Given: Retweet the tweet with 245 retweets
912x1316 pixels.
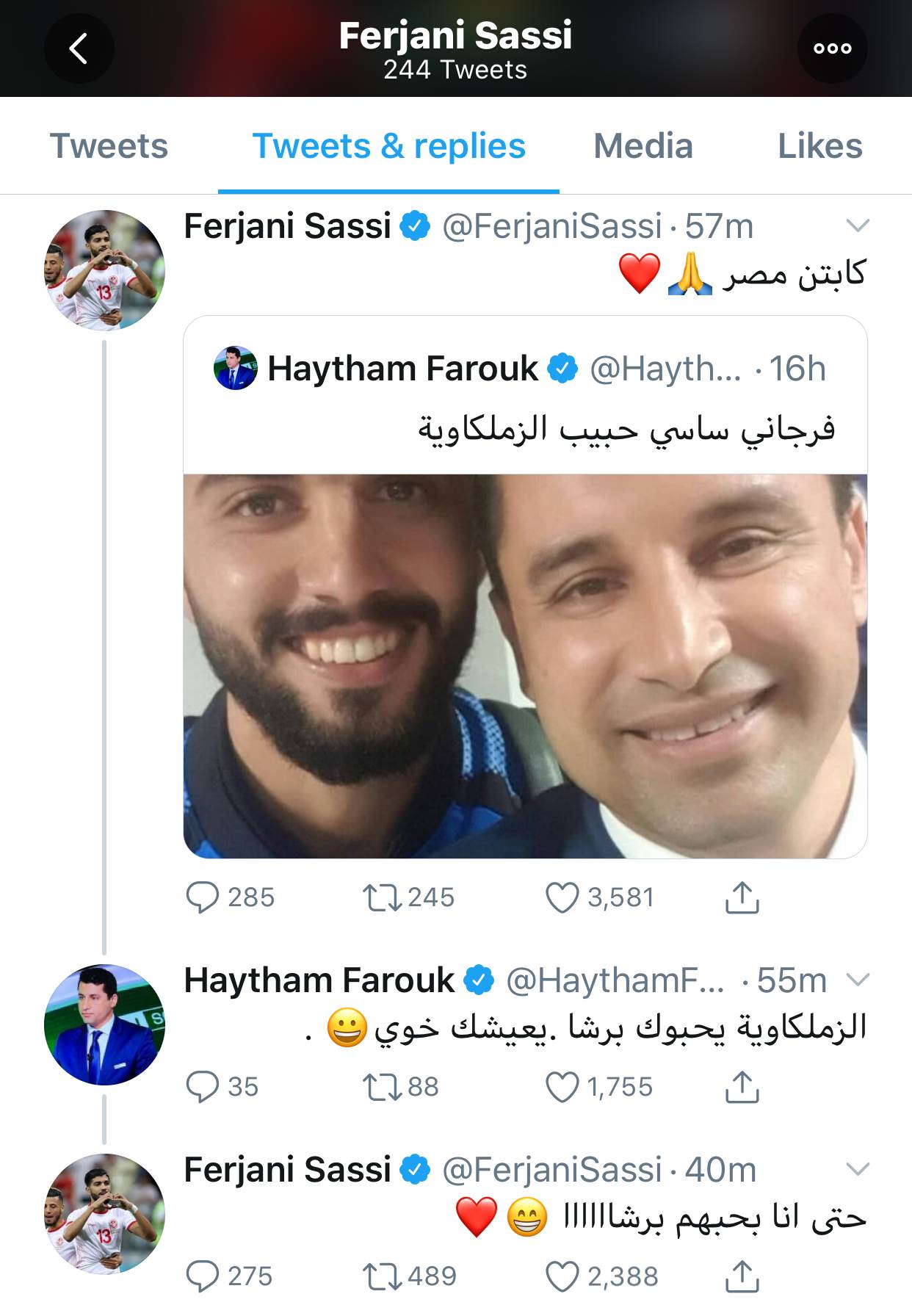Looking at the screenshot, I should (x=382, y=897).
